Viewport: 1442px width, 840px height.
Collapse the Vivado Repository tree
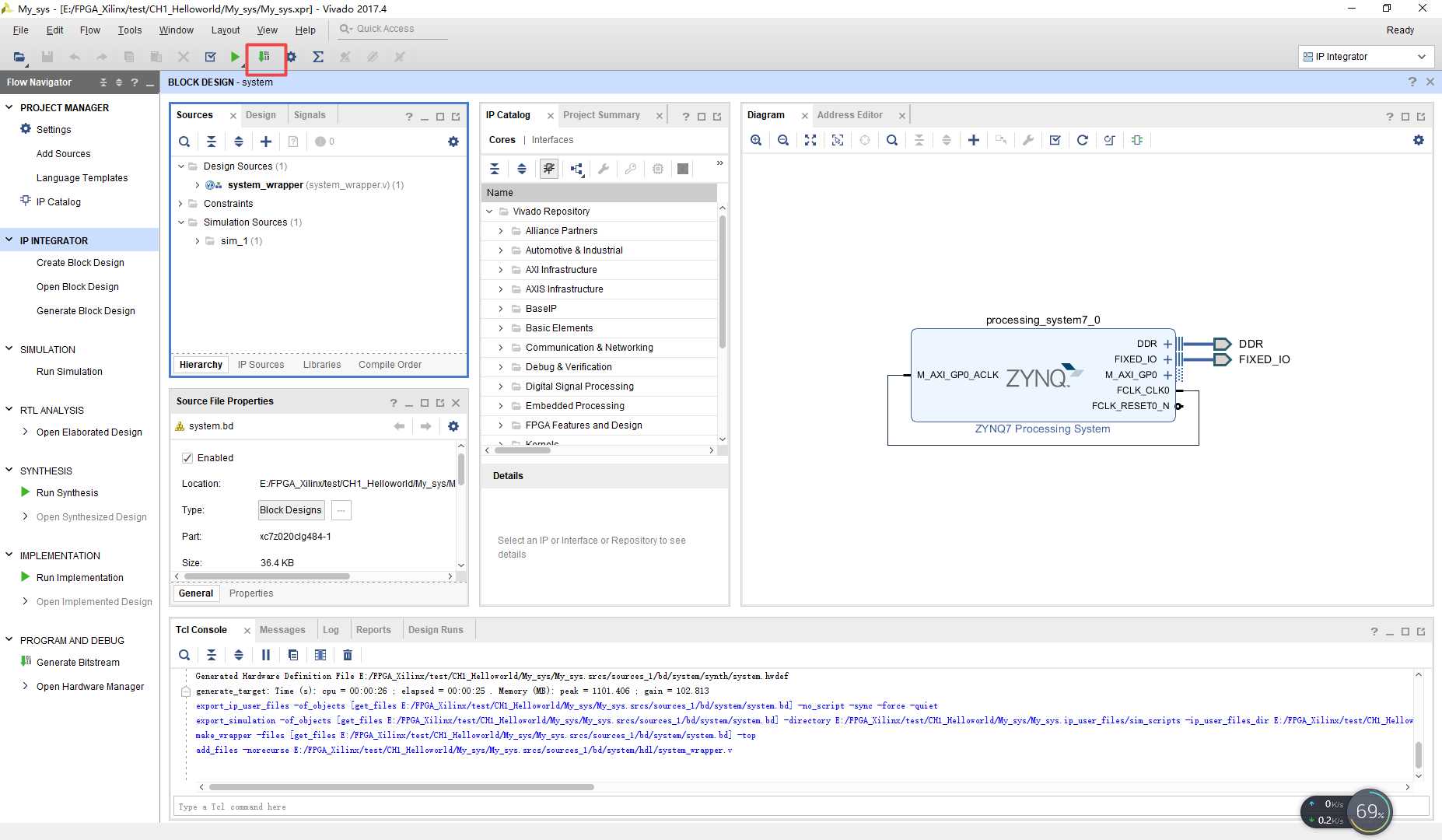[x=489, y=212]
